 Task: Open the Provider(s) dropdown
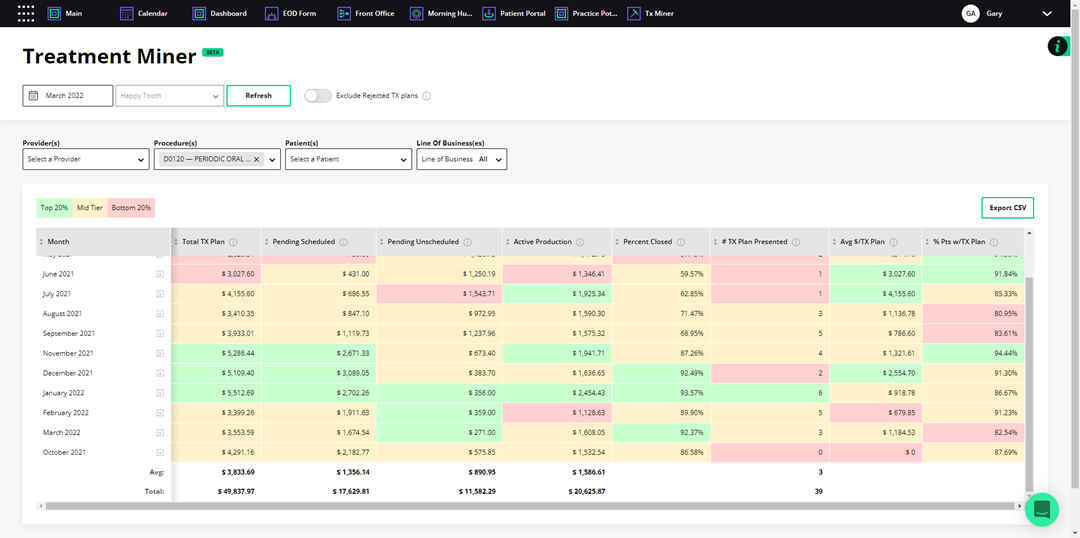pos(86,159)
